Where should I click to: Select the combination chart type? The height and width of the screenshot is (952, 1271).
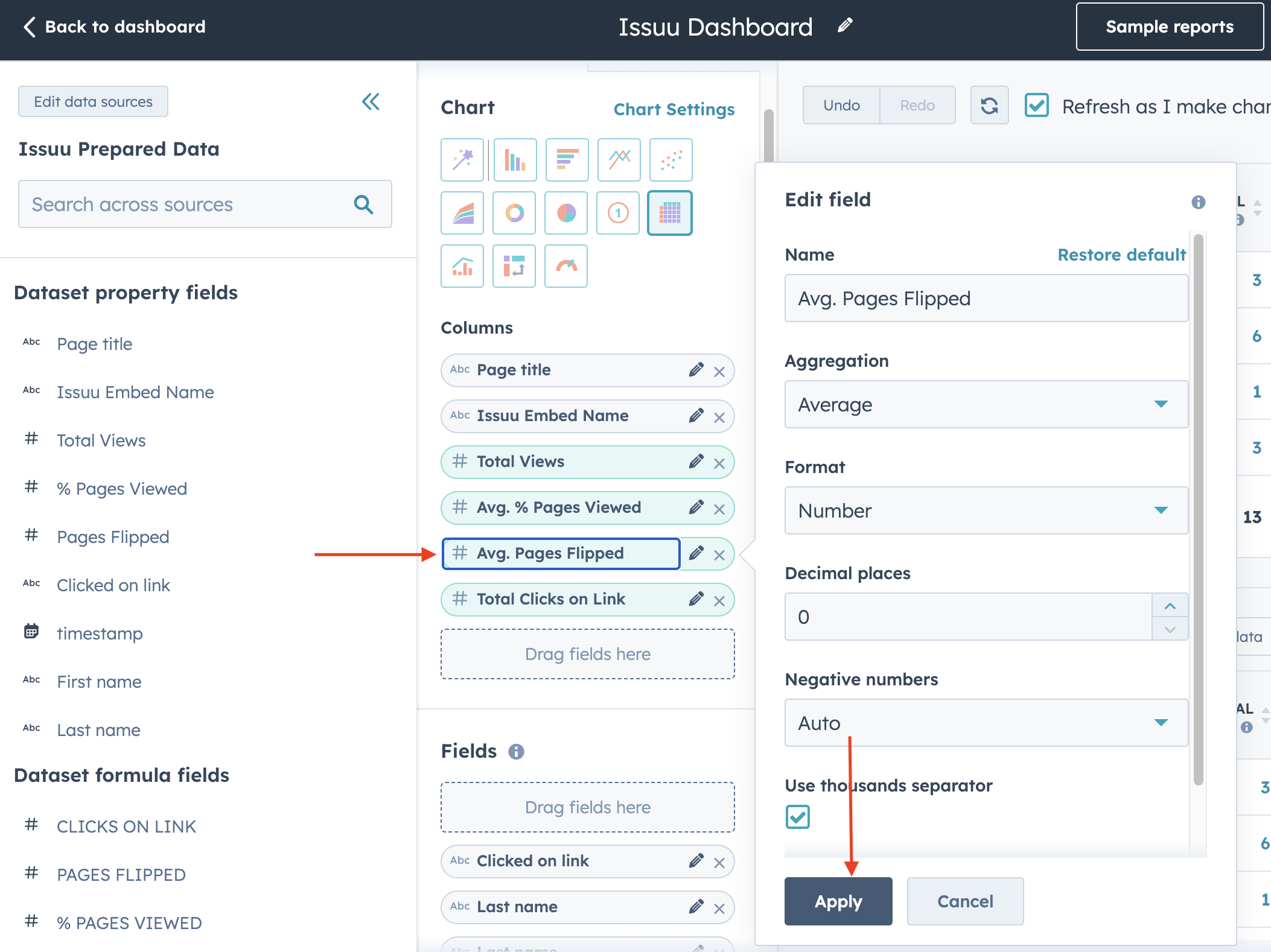pos(462,266)
